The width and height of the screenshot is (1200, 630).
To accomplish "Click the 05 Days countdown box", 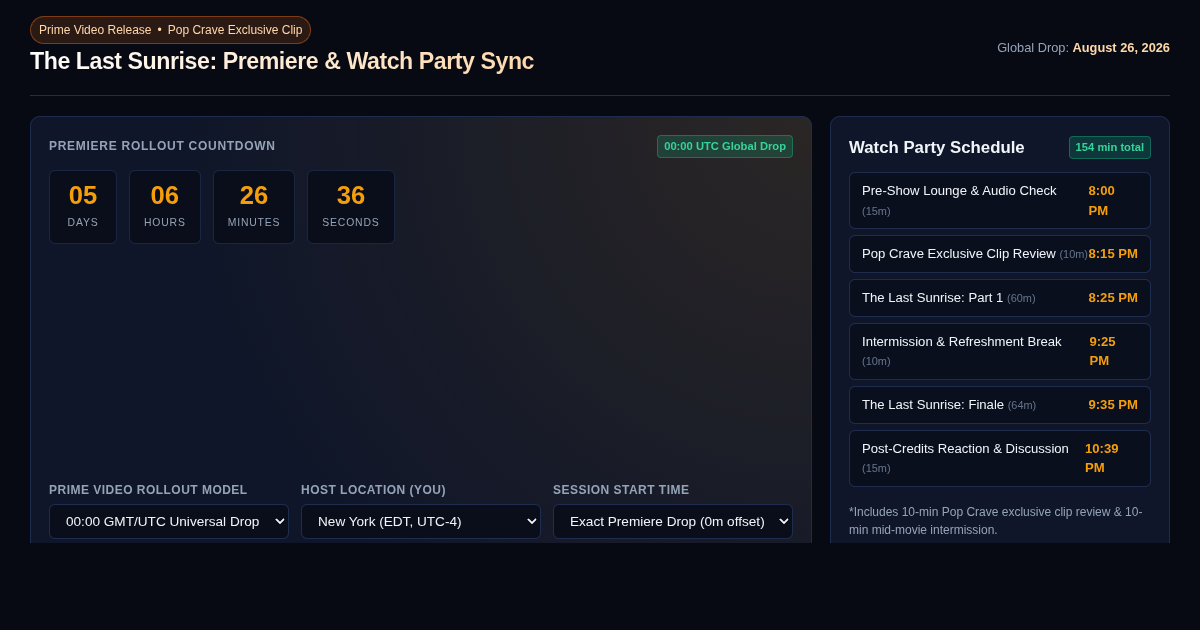I will pyautogui.click(x=83, y=207).
